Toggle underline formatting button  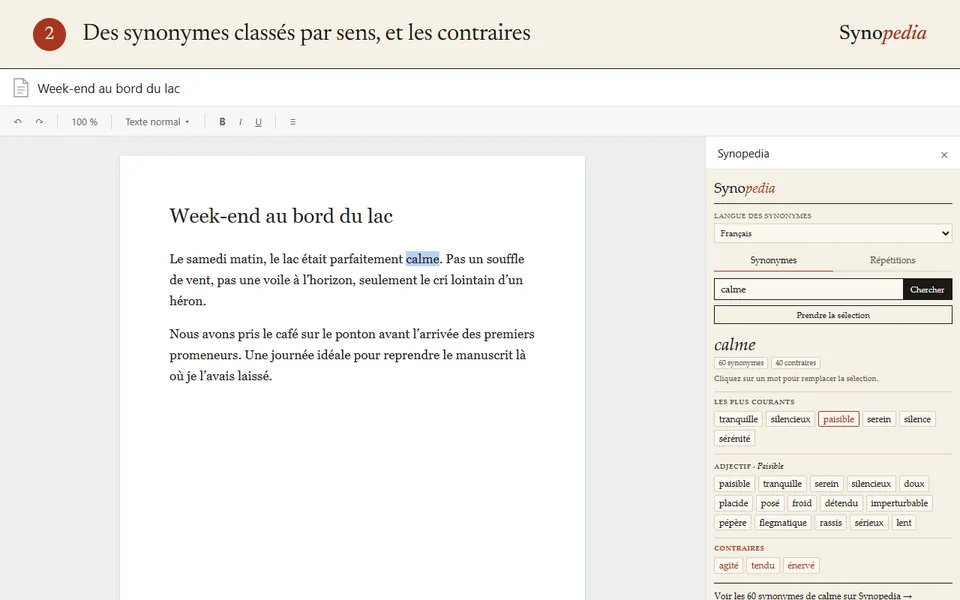(x=258, y=122)
